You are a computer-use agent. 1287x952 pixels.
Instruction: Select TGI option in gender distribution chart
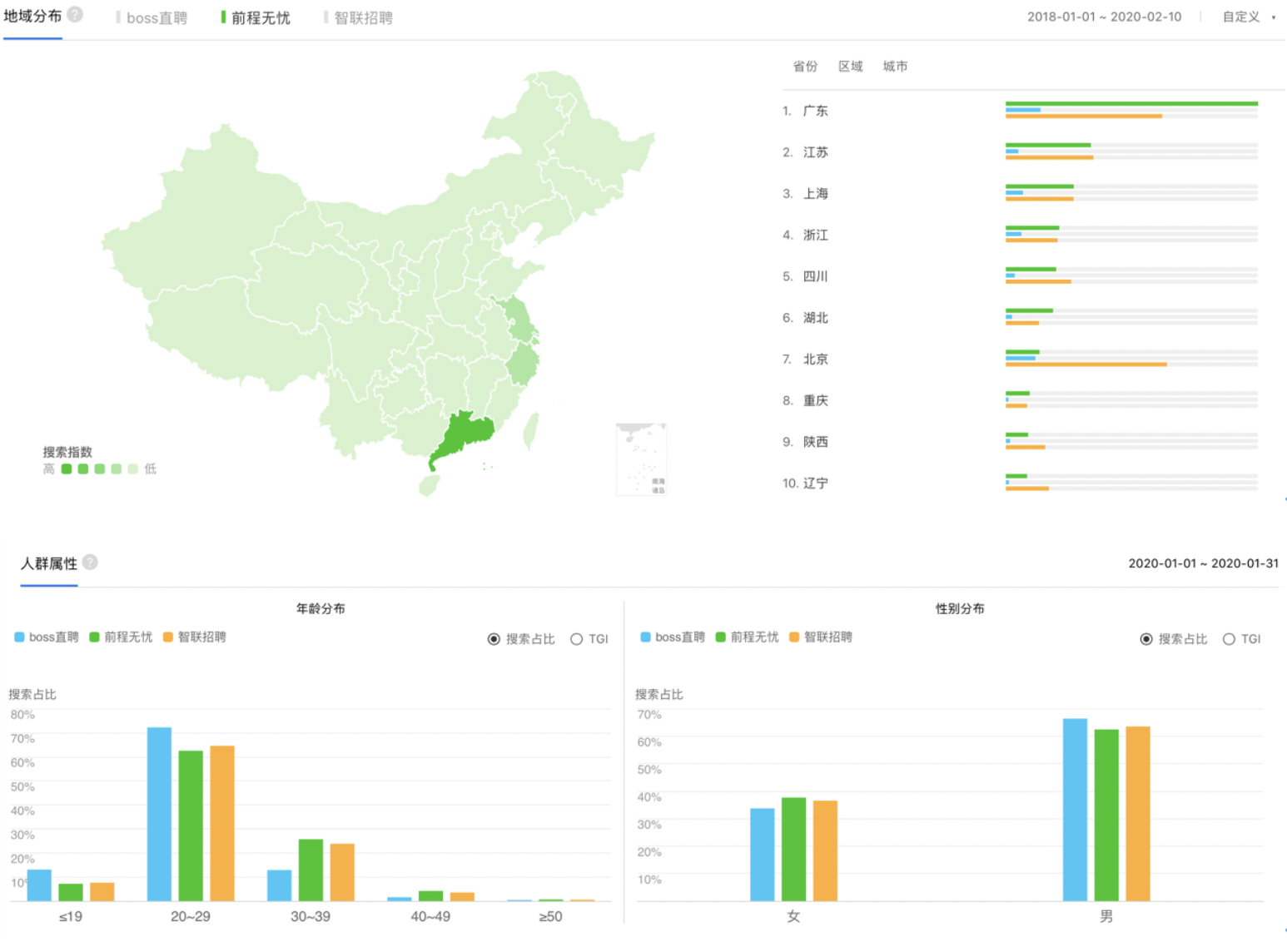click(x=1230, y=639)
